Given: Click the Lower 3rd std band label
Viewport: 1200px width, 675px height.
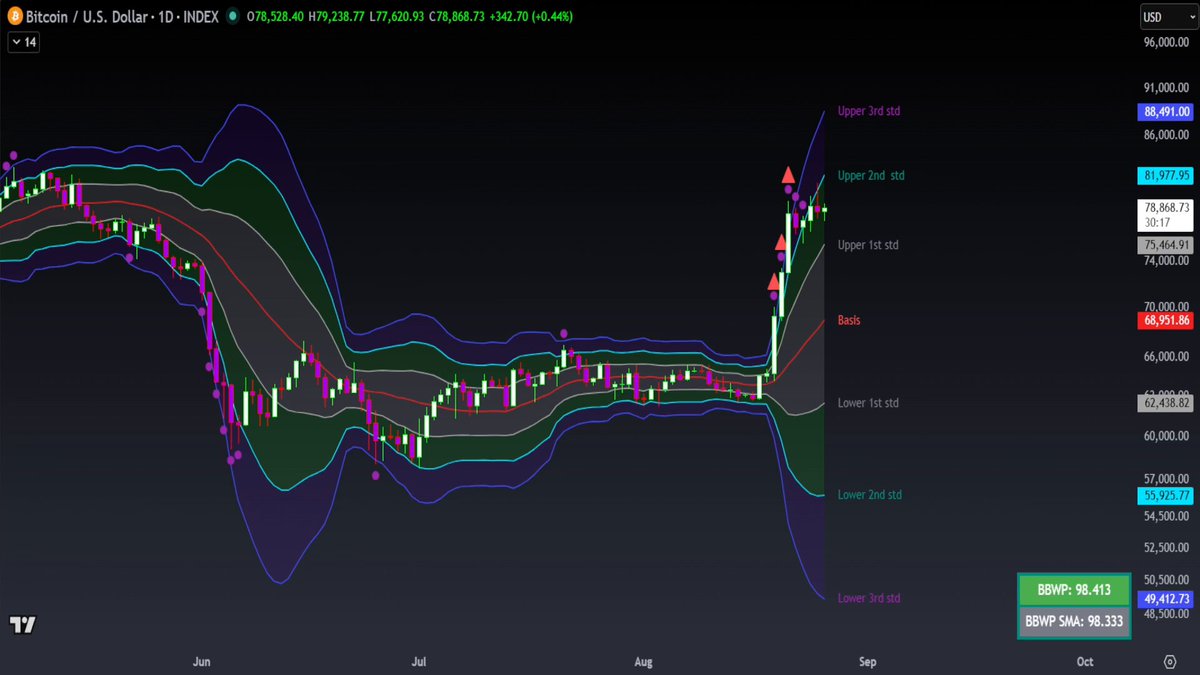Looking at the screenshot, I should 869,598.
